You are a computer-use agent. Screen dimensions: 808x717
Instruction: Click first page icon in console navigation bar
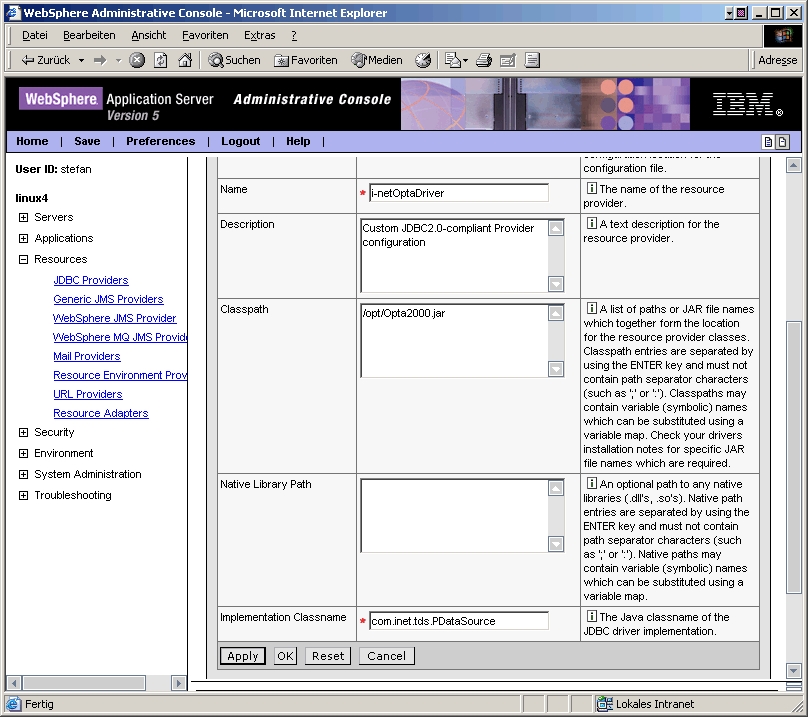coord(768,142)
